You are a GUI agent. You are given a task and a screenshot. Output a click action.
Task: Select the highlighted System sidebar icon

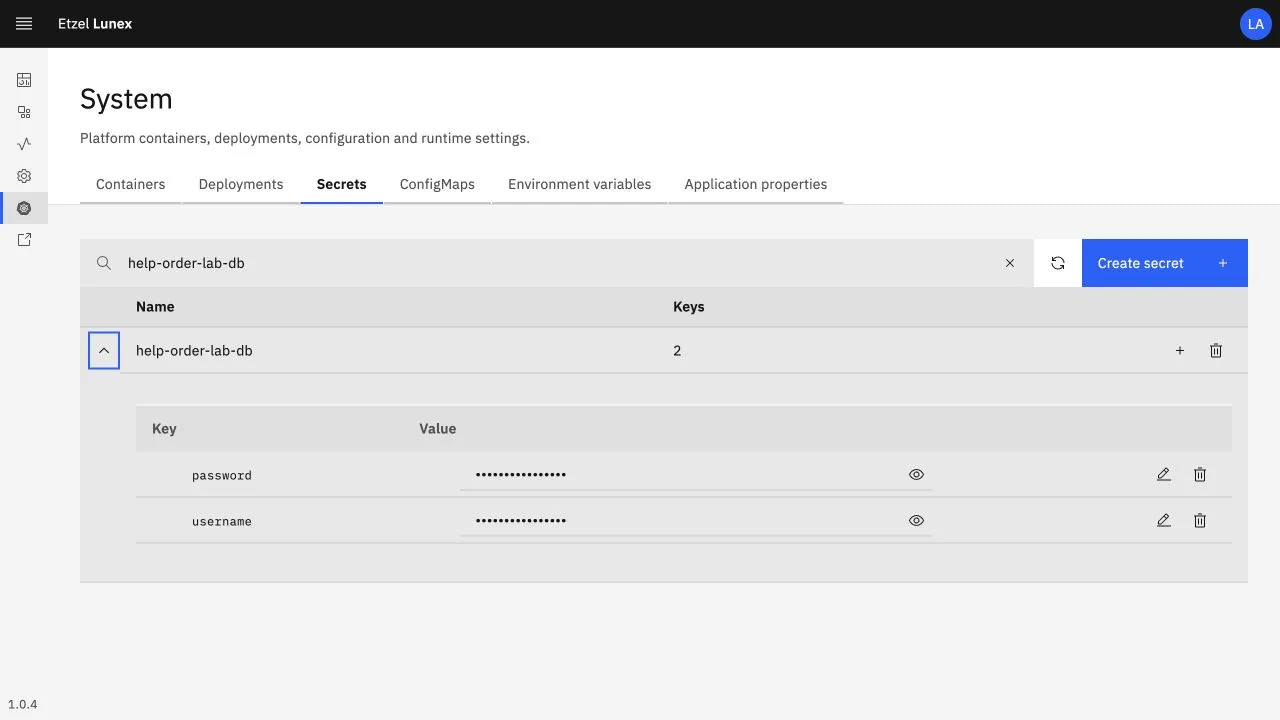point(24,208)
